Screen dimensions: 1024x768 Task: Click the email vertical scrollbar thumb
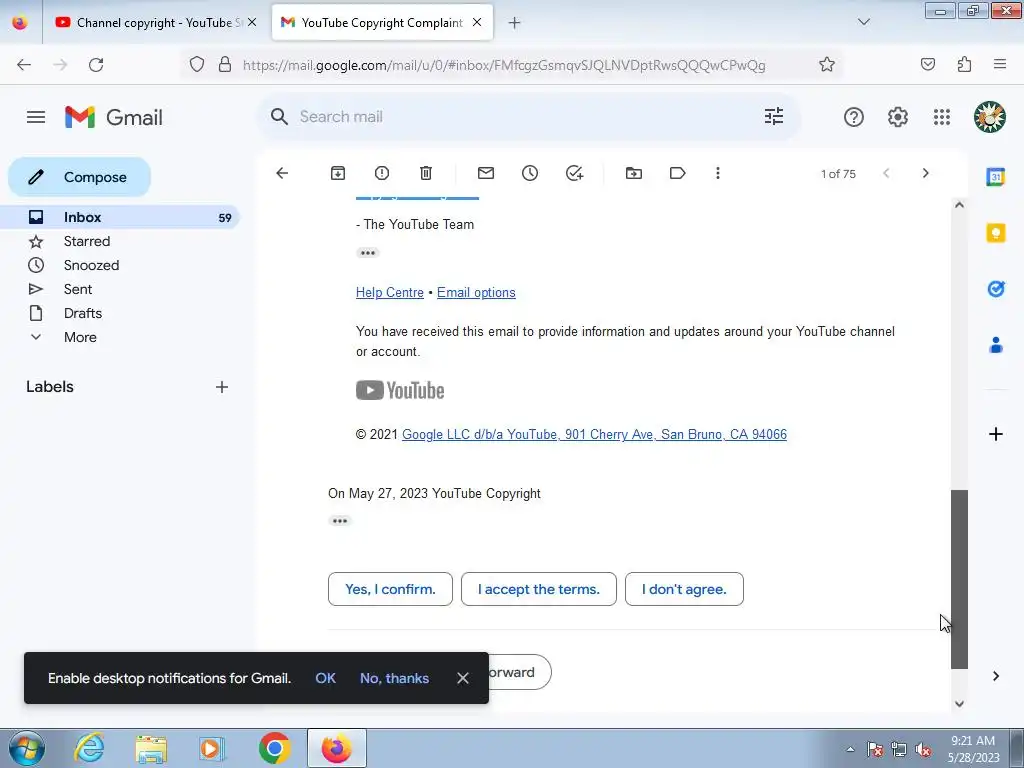coord(959,579)
